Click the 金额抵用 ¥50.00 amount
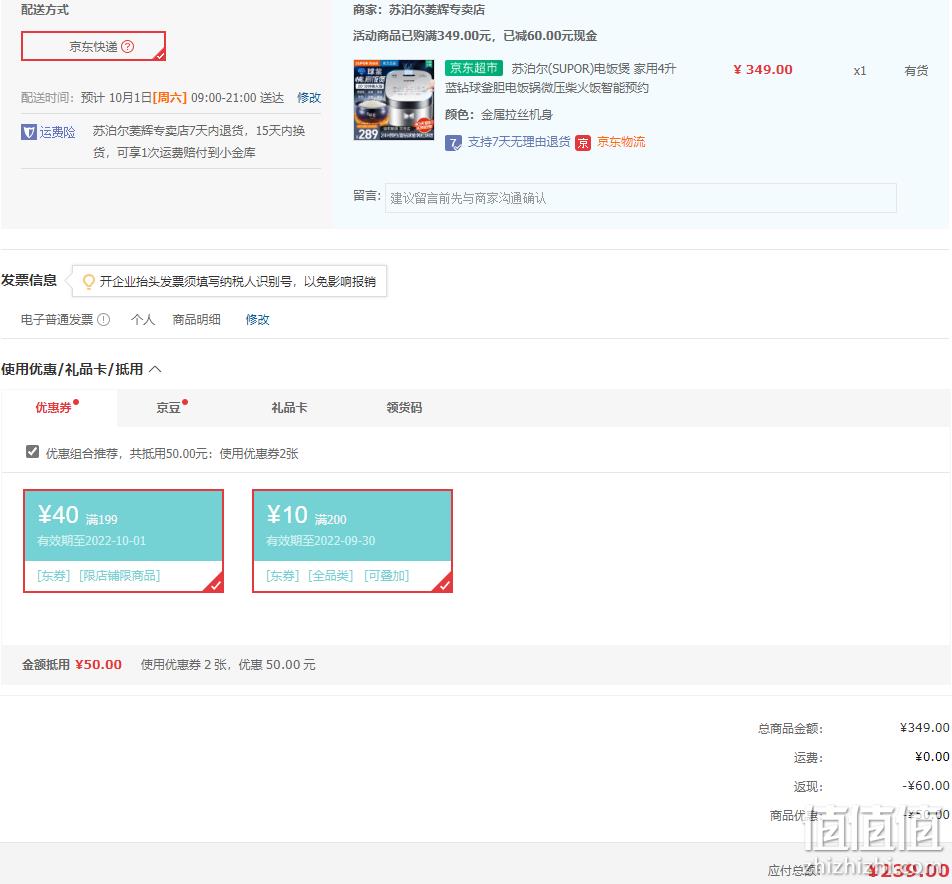 (x=98, y=665)
